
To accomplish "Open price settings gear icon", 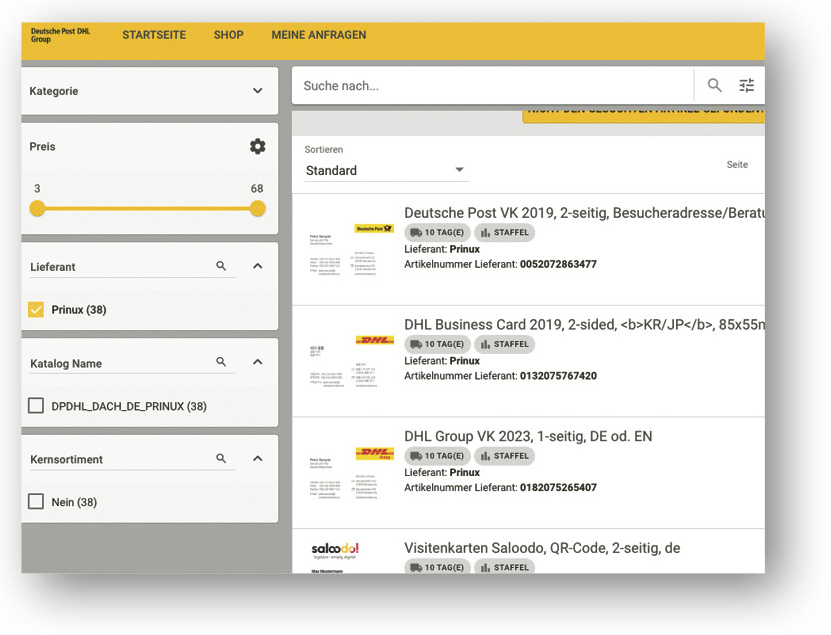I will pos(257,147).
